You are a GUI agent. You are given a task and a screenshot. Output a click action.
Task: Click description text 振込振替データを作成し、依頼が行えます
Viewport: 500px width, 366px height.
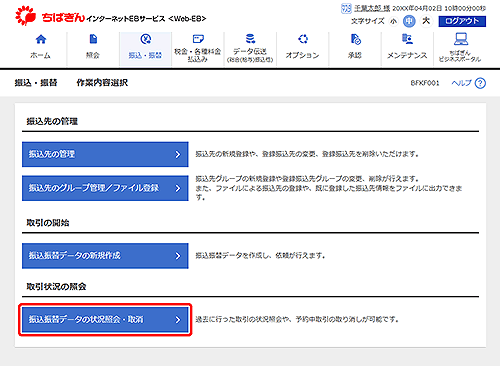coord(260,256)
